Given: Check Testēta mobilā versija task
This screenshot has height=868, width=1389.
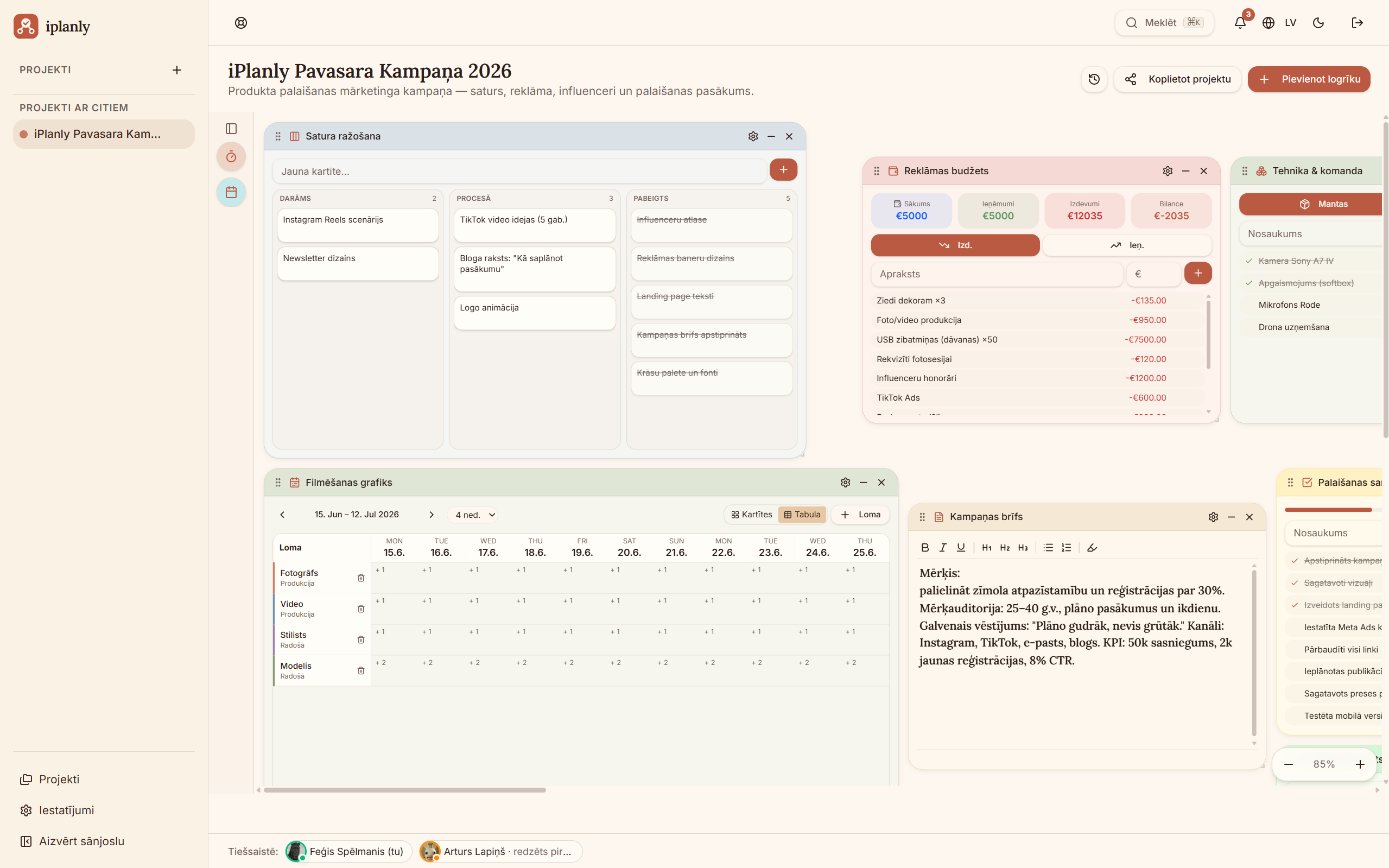Looking at the screenshot, I should [1295, 716].
